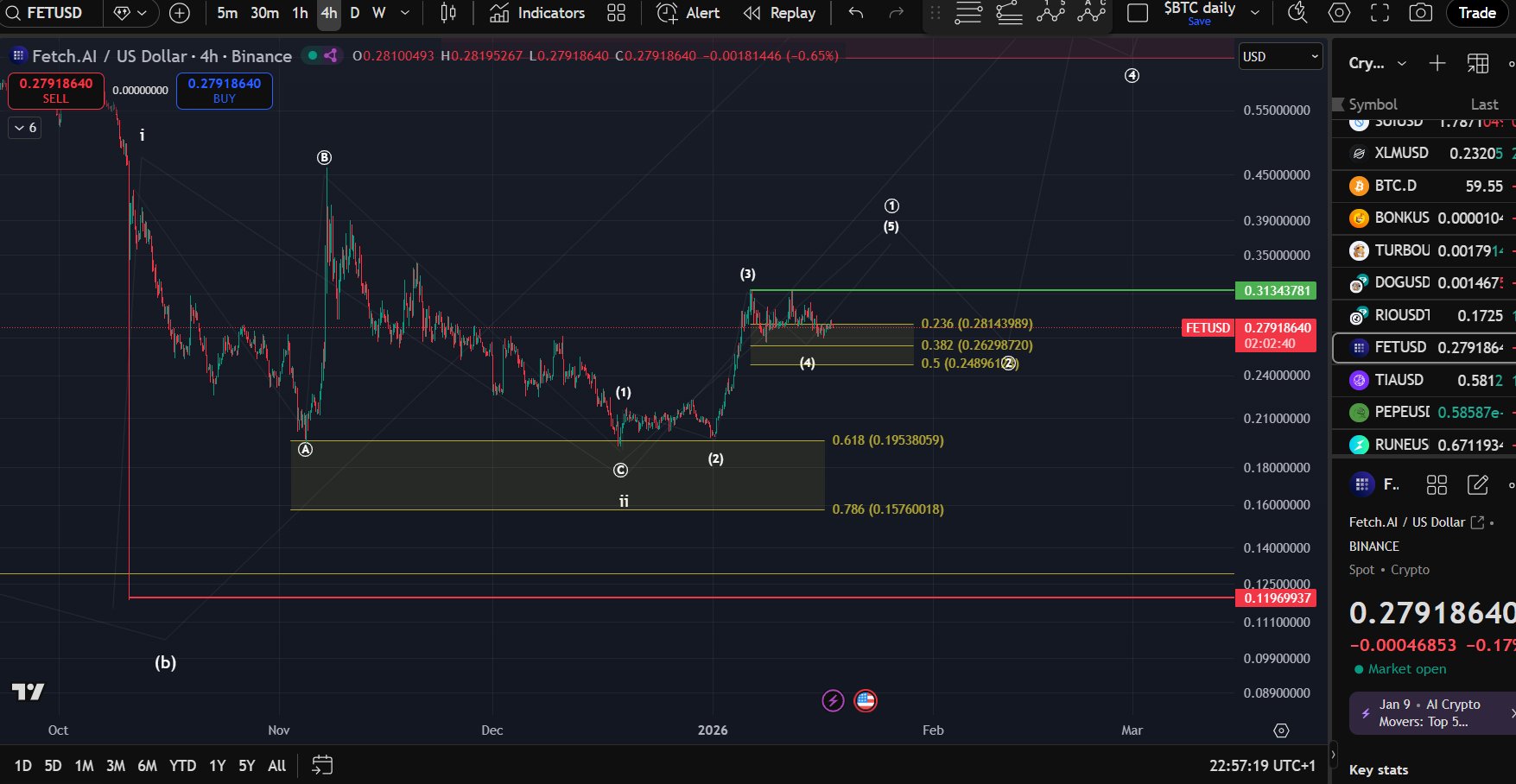Add a symbol to compare with plus icon

tap(180, 13)
